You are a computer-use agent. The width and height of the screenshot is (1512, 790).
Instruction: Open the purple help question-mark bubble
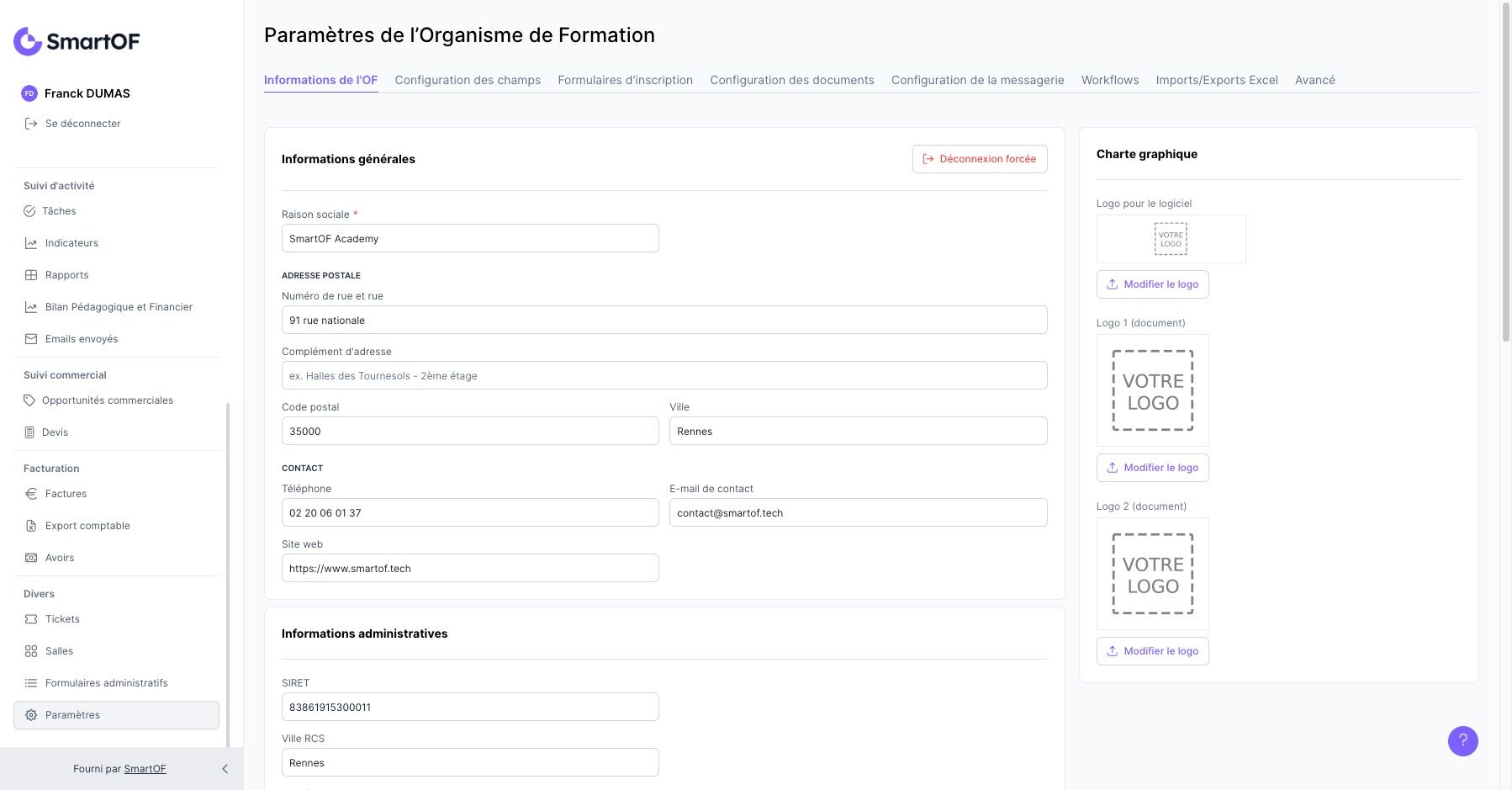pos(1462,740)
